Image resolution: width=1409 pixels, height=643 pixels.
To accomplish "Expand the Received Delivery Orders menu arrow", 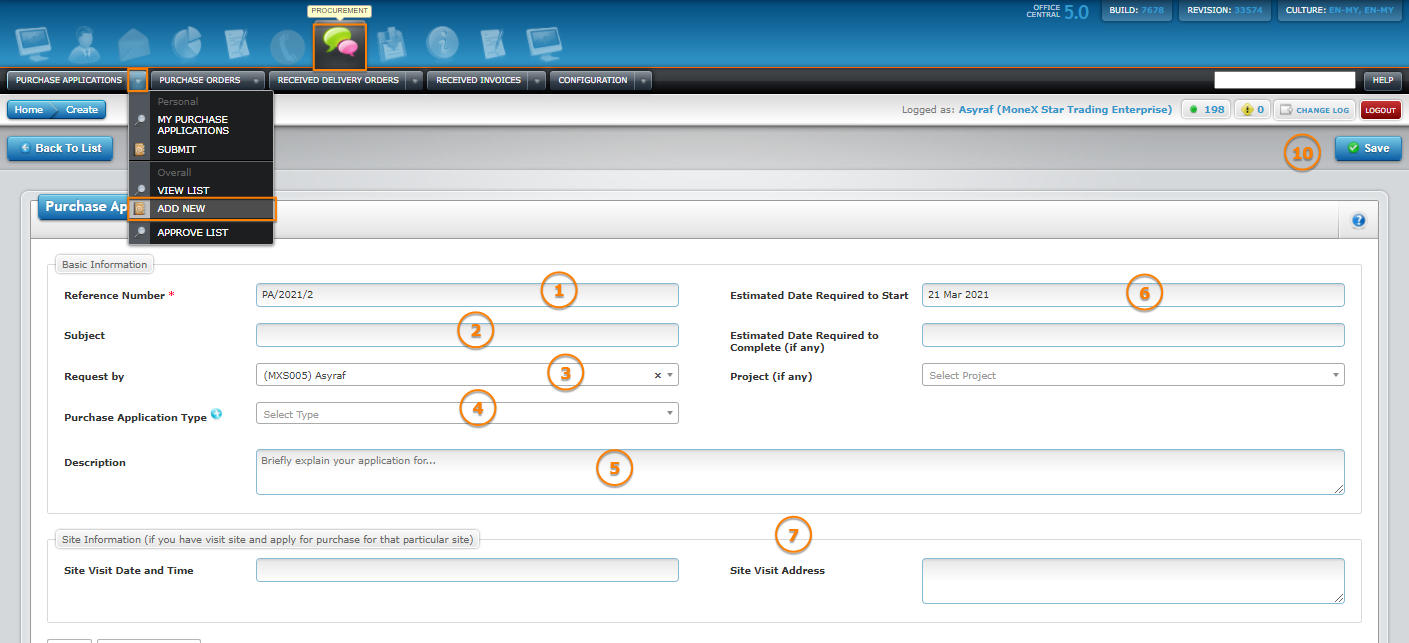I will (415, 80).
